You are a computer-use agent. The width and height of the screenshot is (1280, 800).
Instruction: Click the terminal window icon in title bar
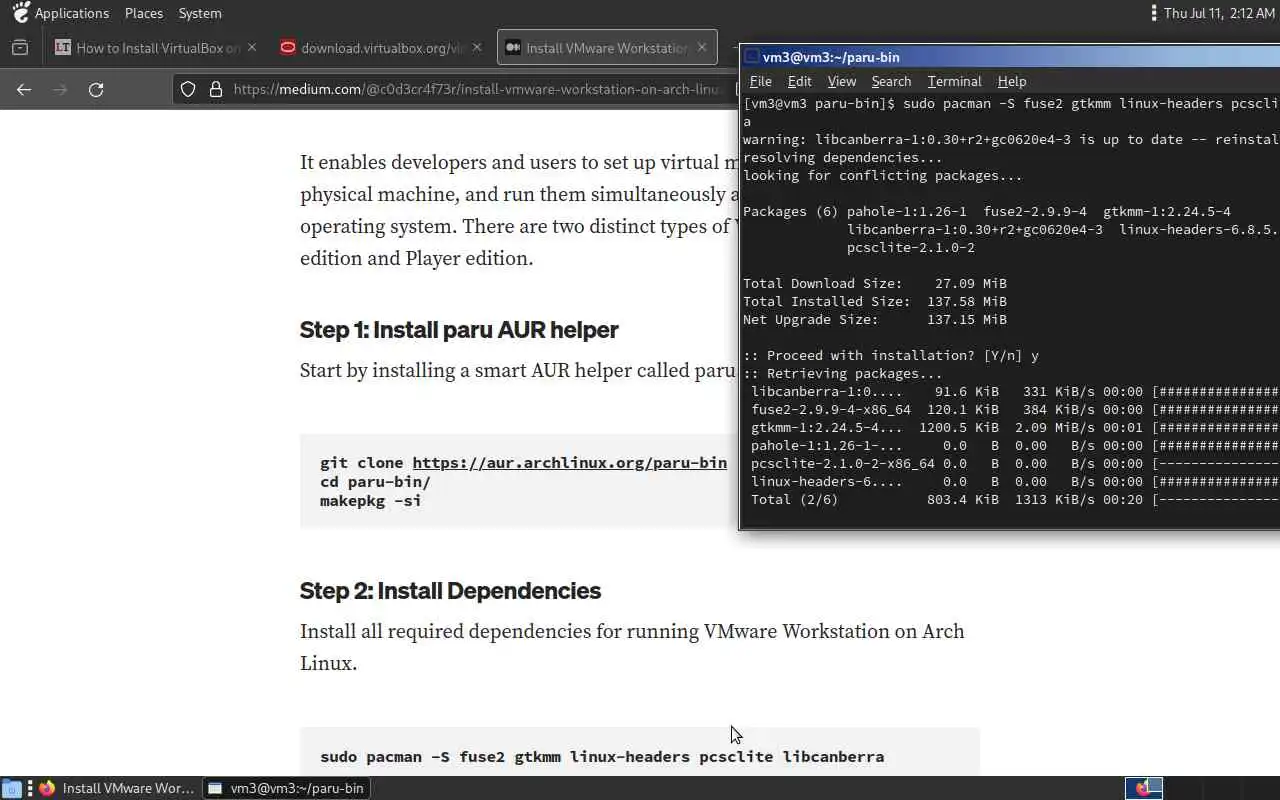point(752,57)
